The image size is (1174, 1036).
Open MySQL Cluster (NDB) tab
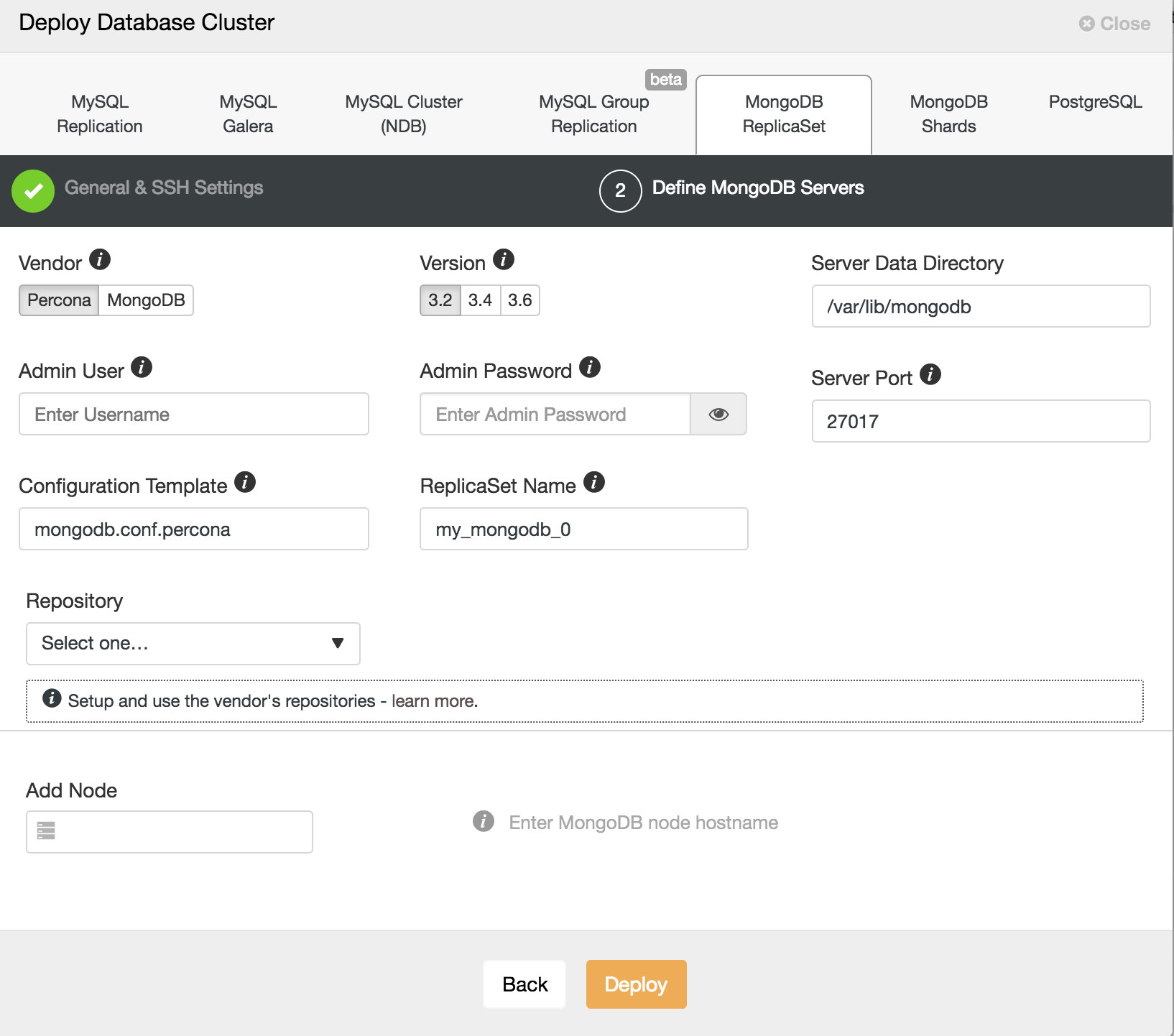click(404, 114)
